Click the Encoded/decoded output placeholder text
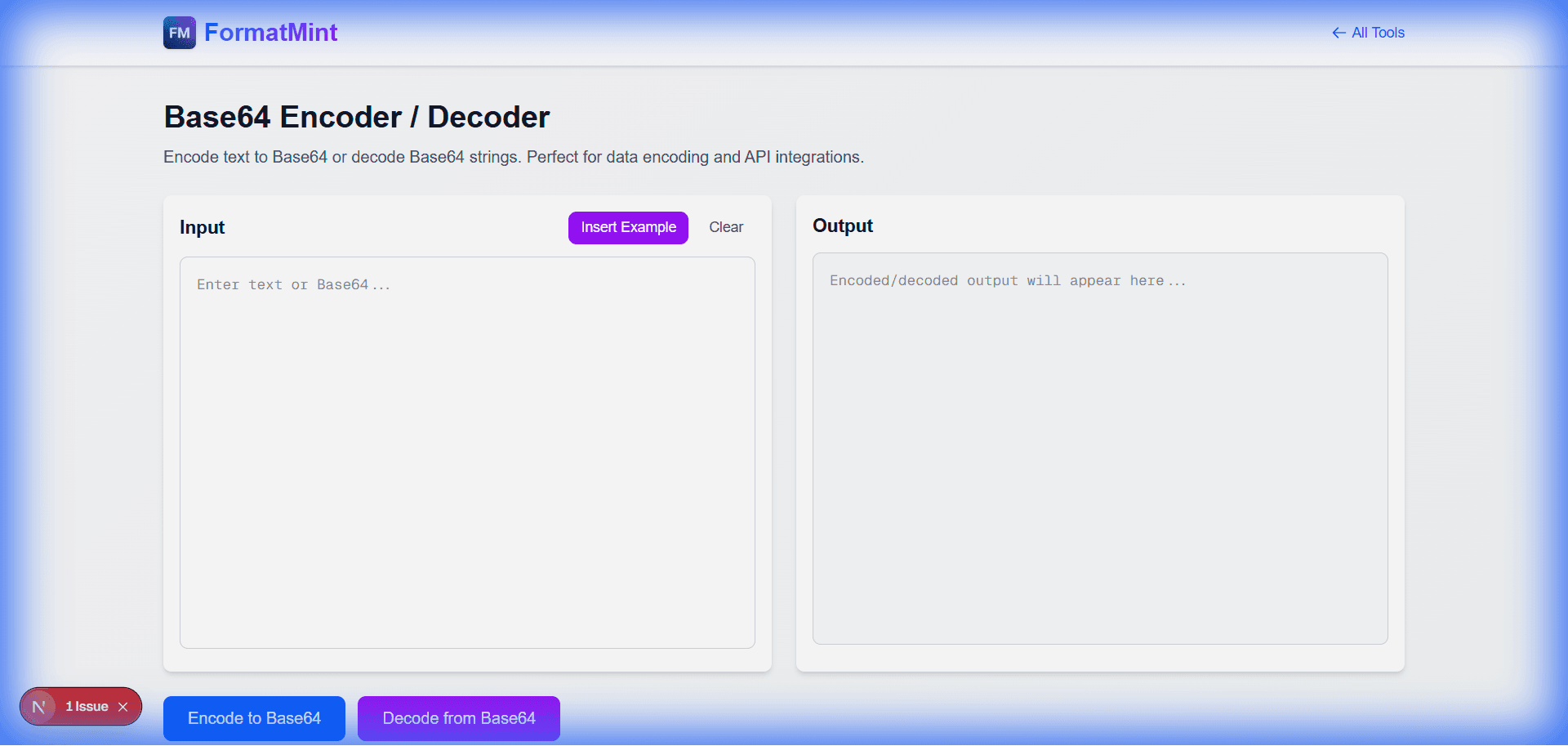The image size is (1568, 746). 1007,280
